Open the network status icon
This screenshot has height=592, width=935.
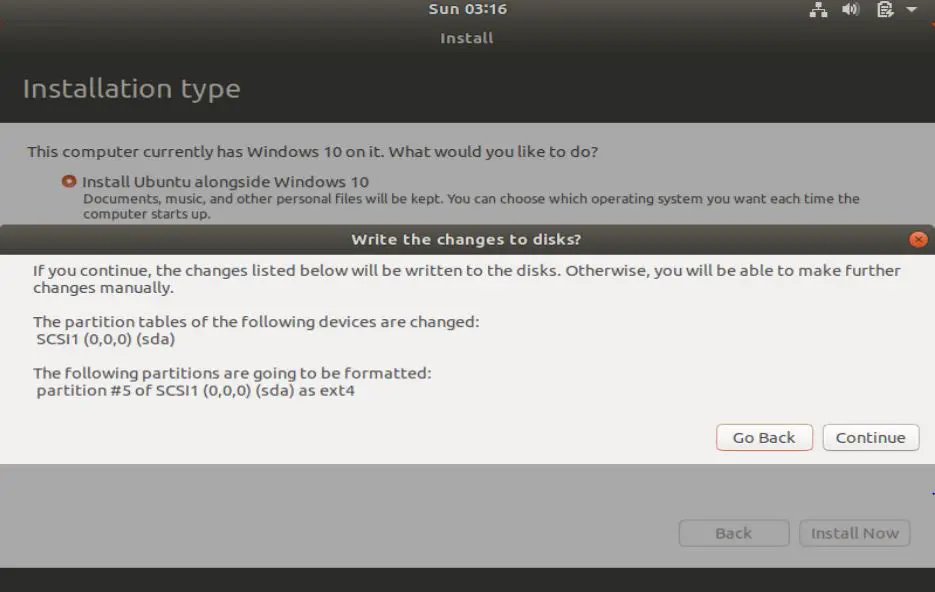coord(818,10)
